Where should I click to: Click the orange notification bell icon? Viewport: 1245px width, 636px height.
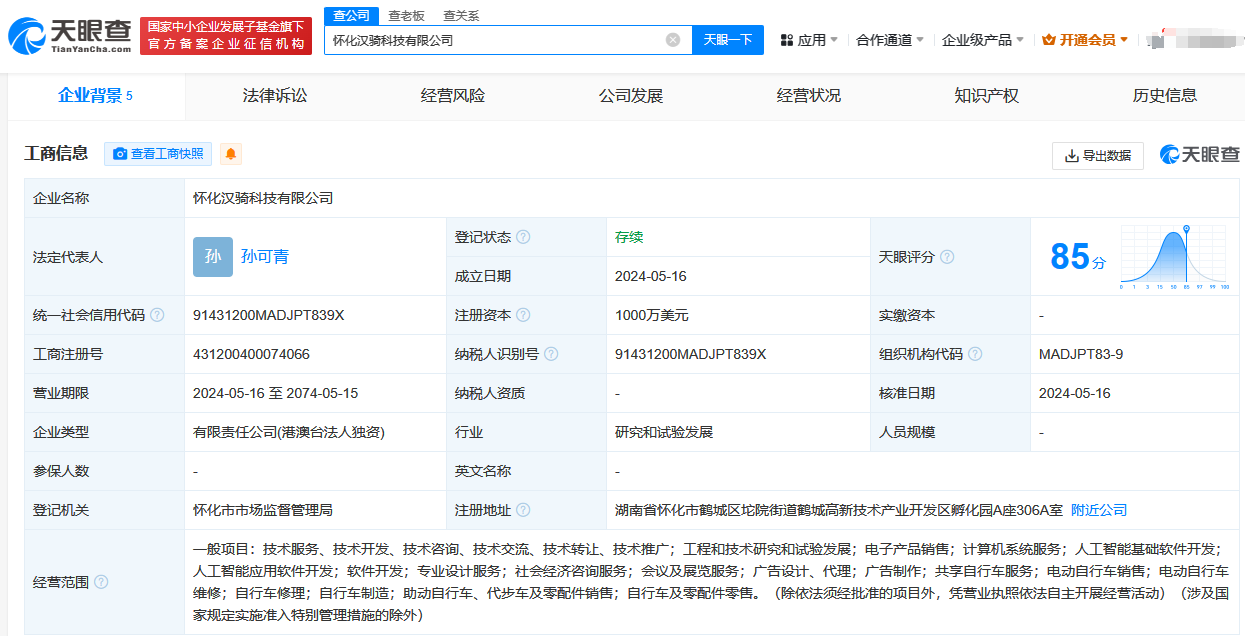(x=231, y=154)
